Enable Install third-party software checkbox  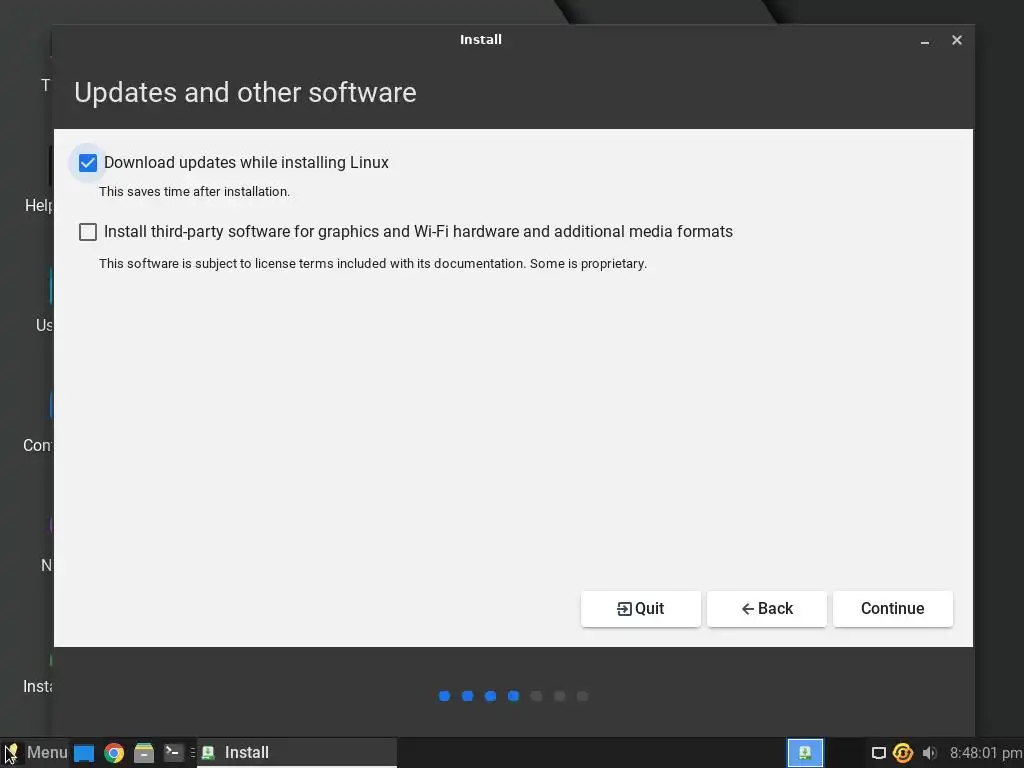[88, 232]
